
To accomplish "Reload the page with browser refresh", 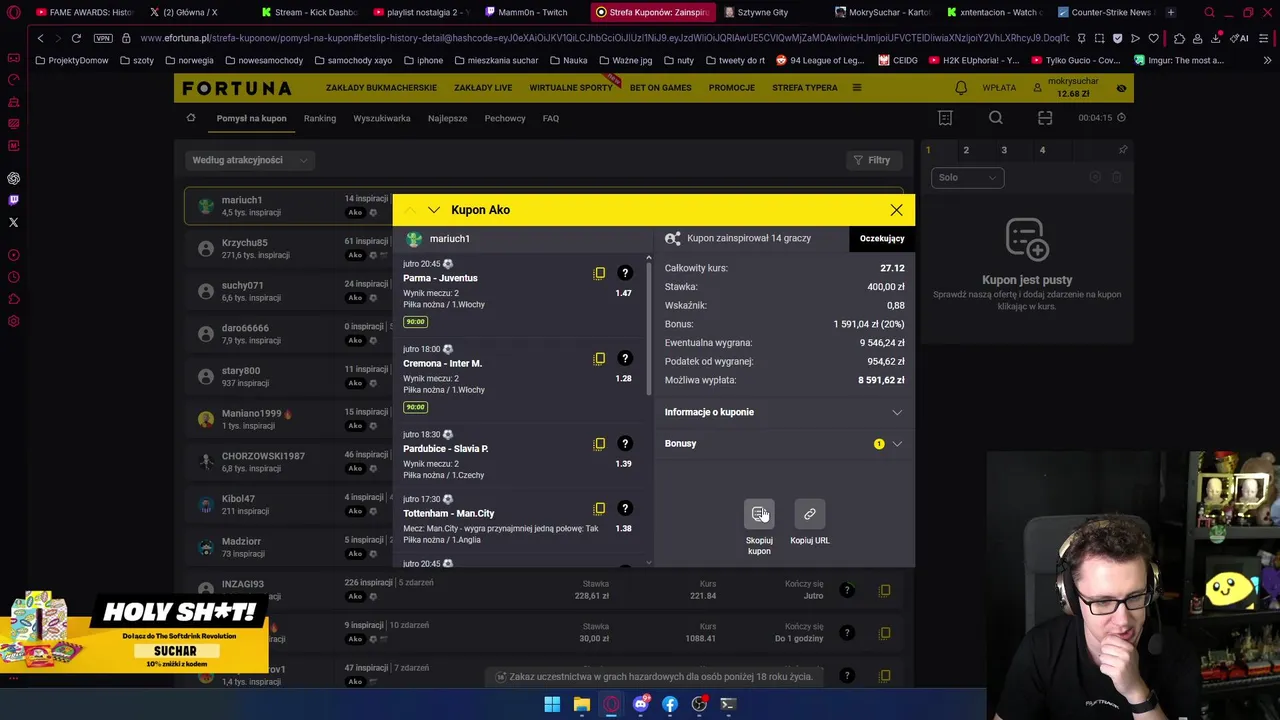I will click(x=76, y=38).
